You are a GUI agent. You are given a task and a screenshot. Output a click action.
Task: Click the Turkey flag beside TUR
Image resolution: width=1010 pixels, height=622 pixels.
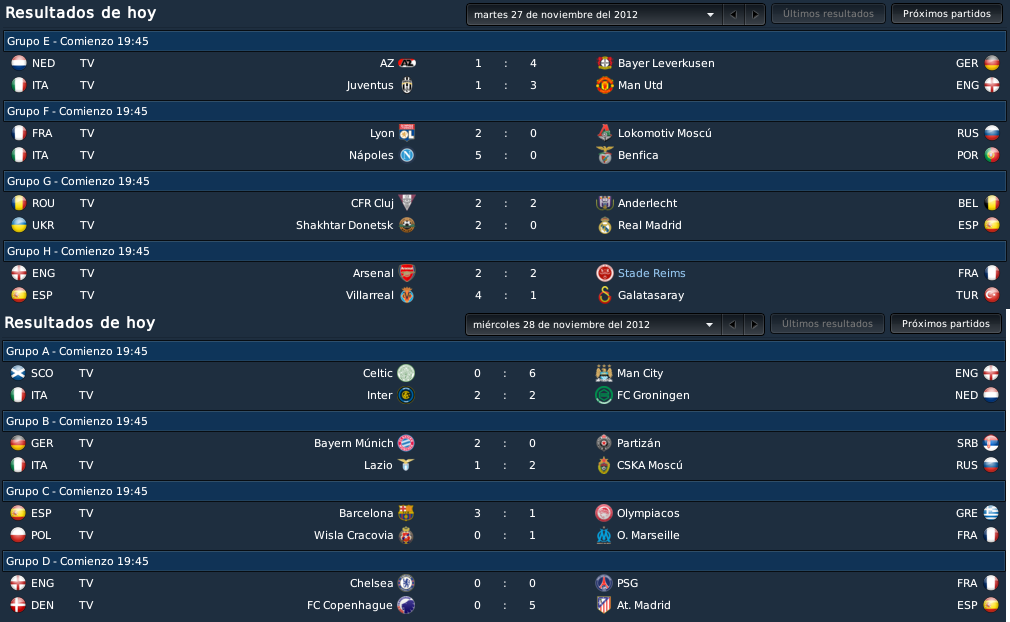click(992, 295)
